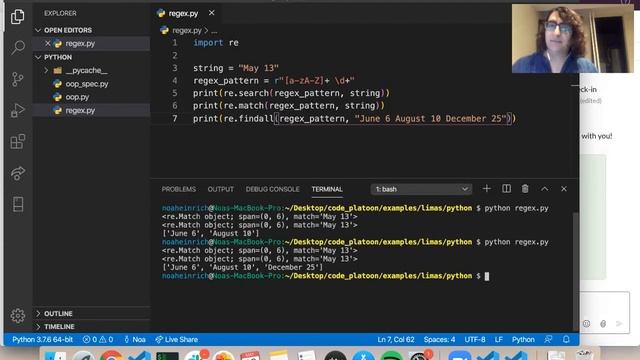Screen dimensions: 640x360
Task: Open notifications bell
Action: tap(566, 340)
